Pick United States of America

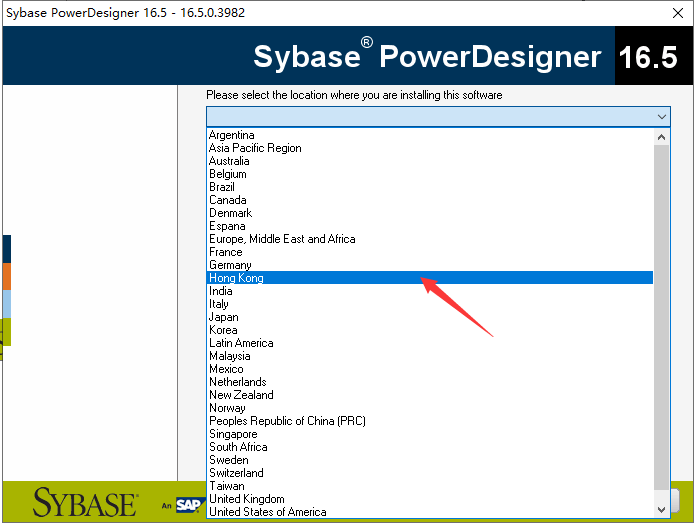tap(430, 512)
